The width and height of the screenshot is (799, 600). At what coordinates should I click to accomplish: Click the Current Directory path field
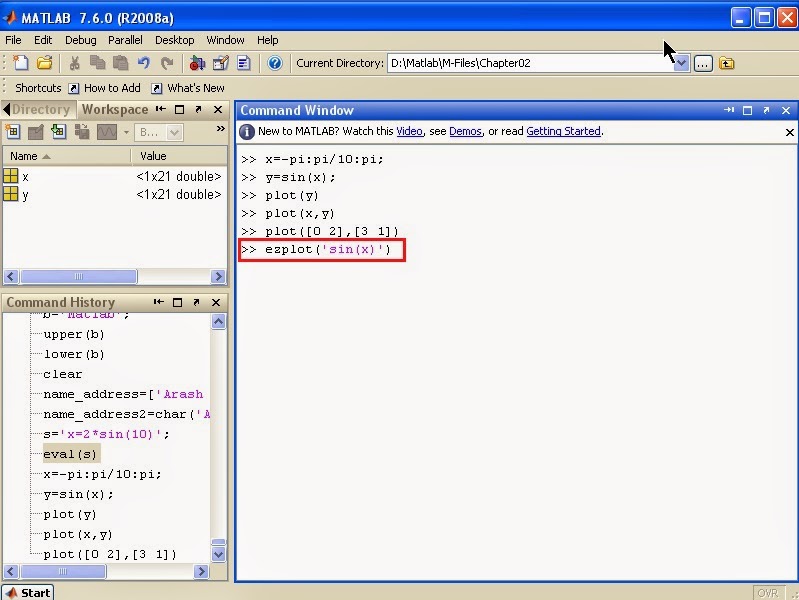pyautogui.click(x=530, y=63)
